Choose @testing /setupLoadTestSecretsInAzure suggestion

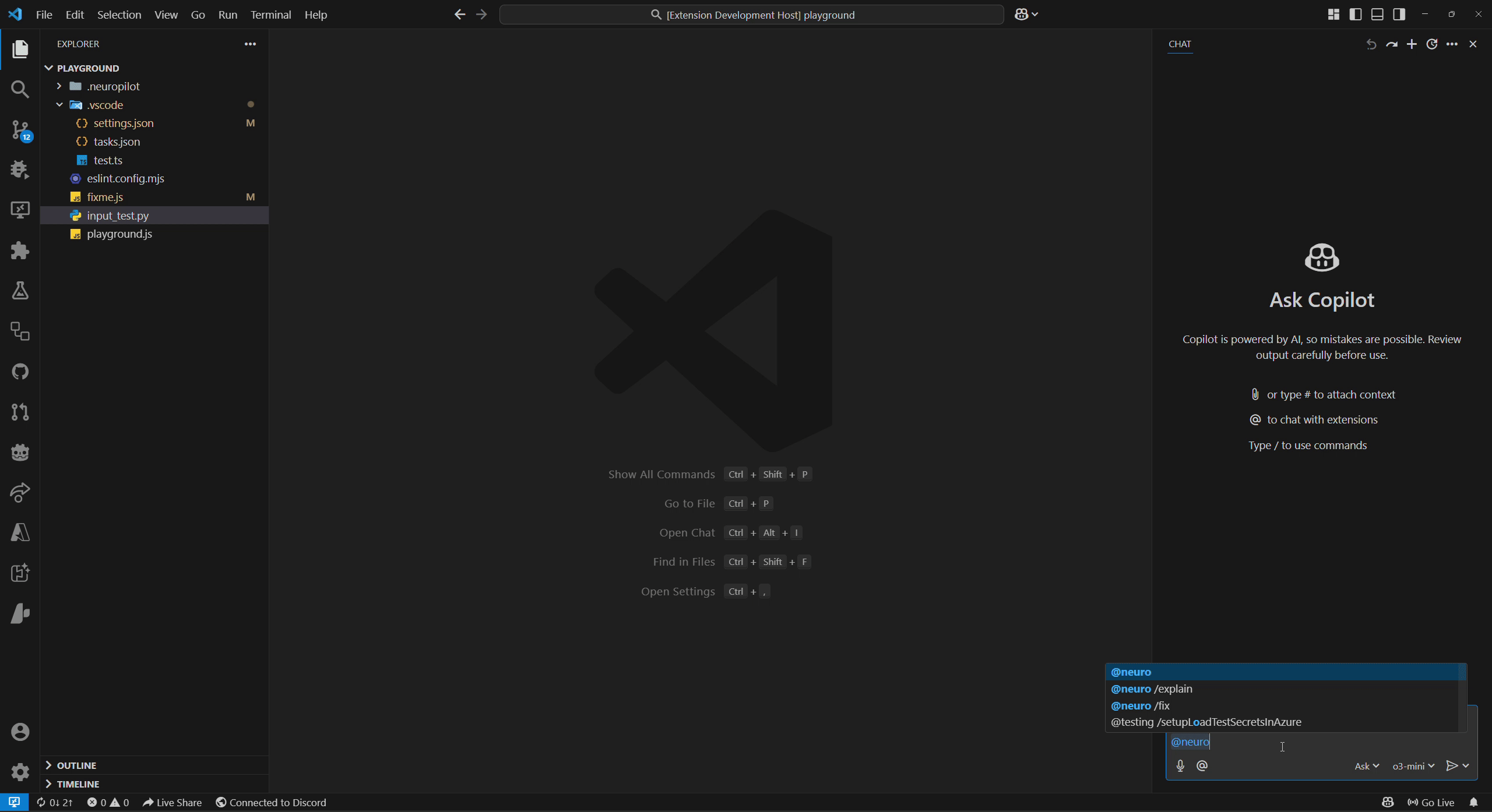tap(1282, 722)
